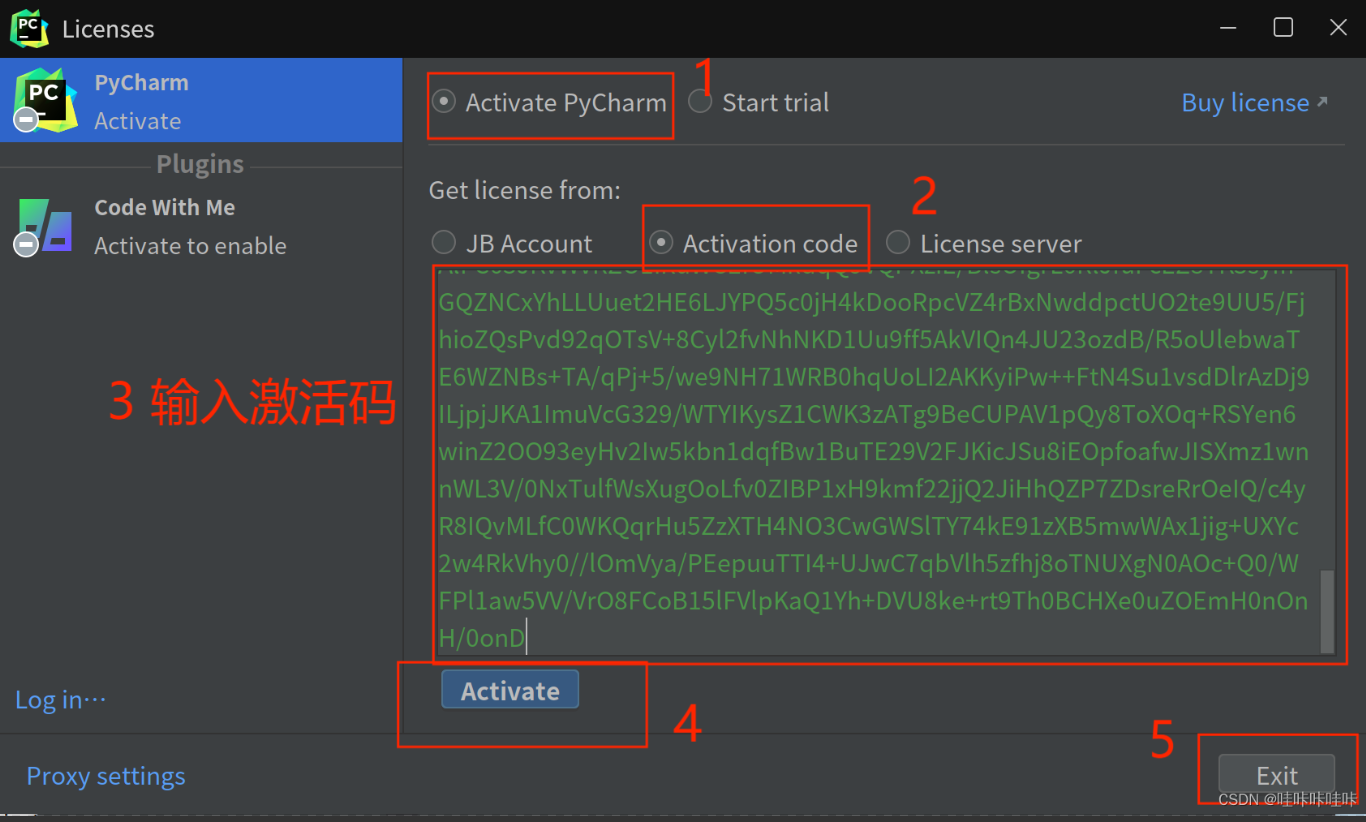
Task: Click the Exit button
Action: 1277,775
